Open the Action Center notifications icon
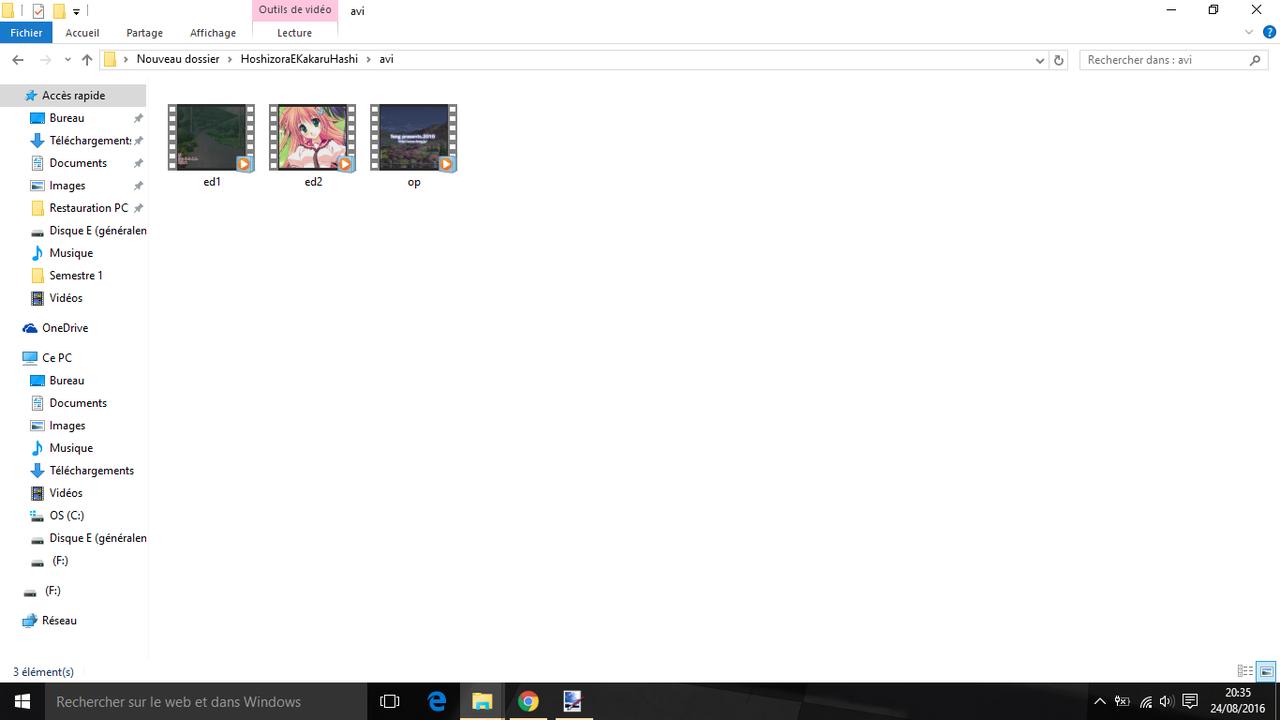The image size is (1280, 720). click(x=1190, y=701)
